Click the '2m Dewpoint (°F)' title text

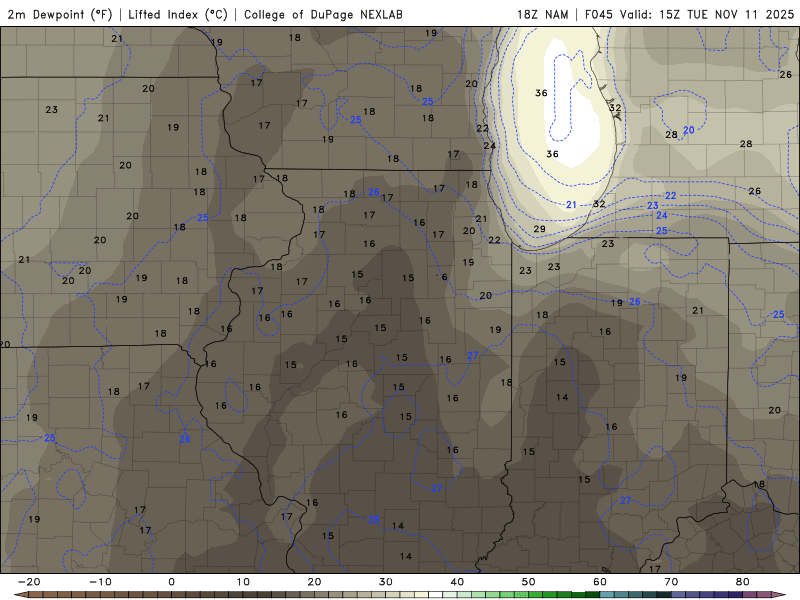click(x=60, y=14)
